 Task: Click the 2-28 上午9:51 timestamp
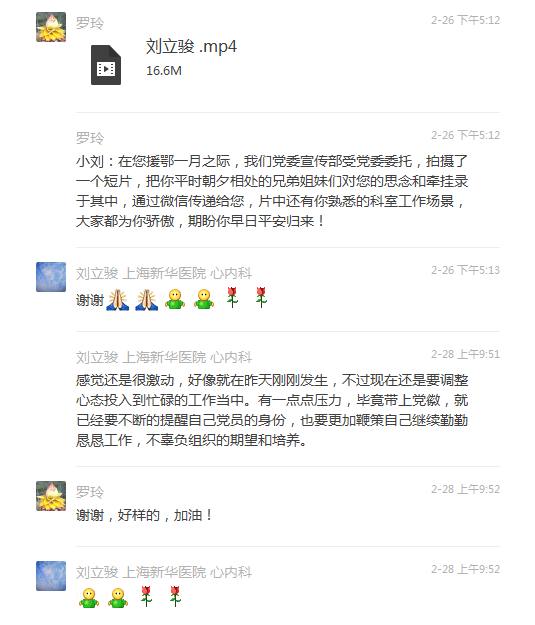click(465, 354)
